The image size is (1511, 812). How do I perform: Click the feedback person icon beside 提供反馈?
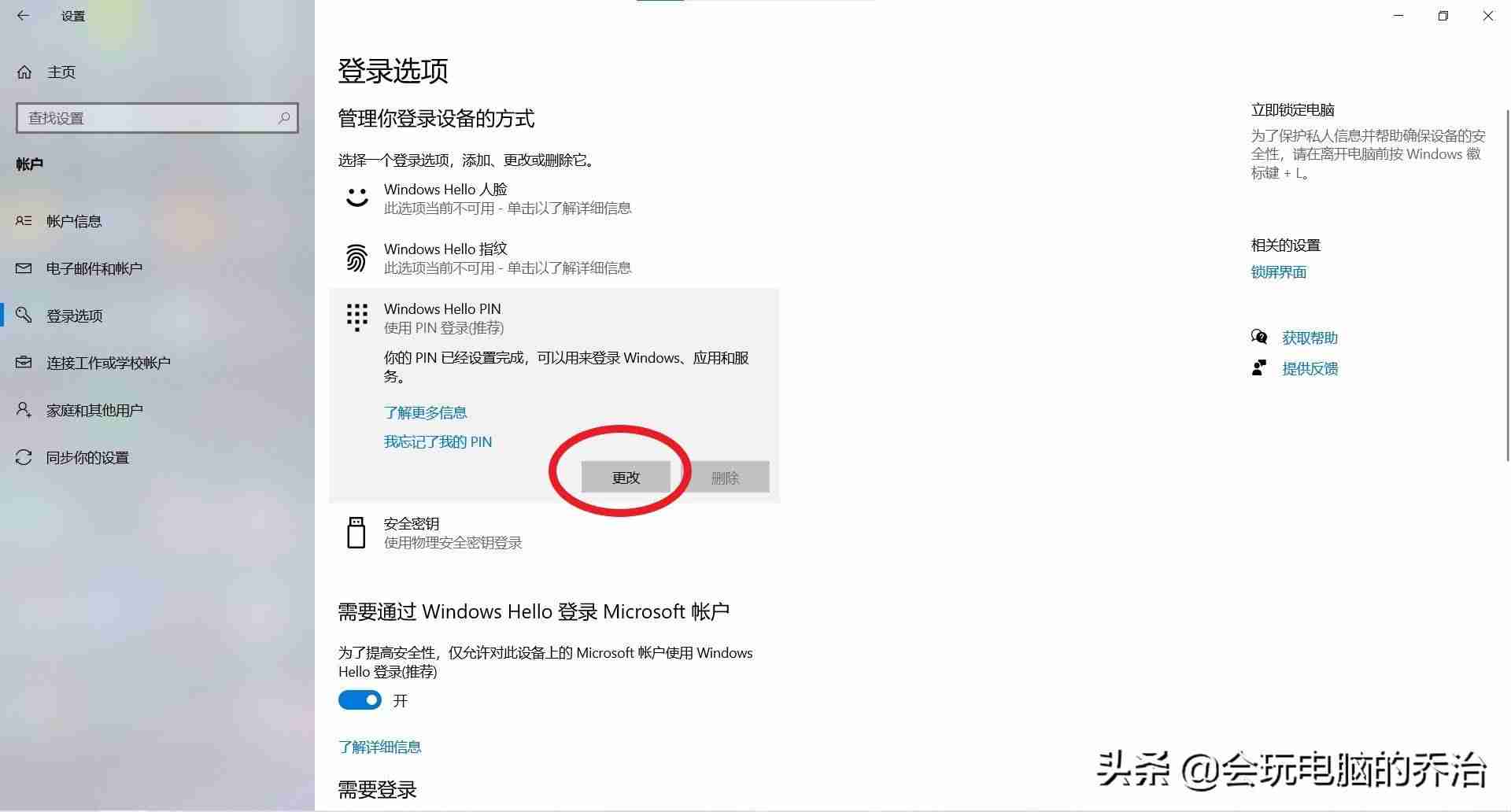[x=1259, y=368]
